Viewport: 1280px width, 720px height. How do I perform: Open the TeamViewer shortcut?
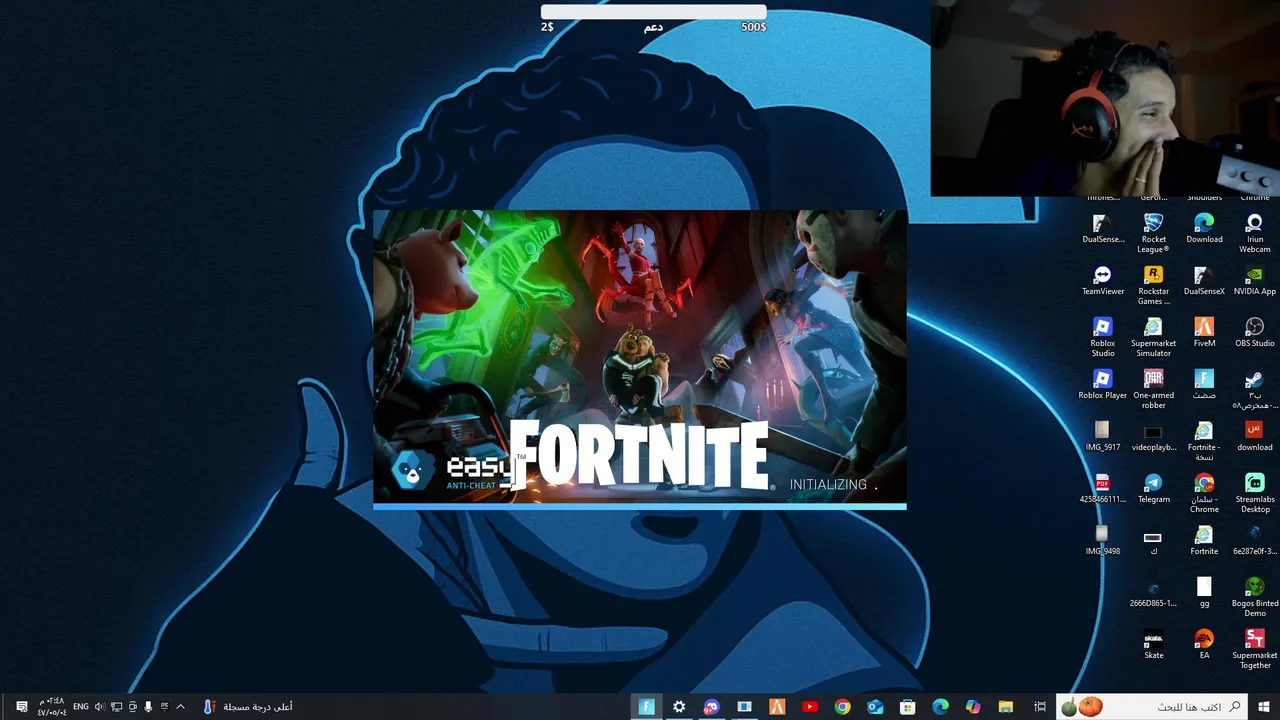(x=1103, y=281)
